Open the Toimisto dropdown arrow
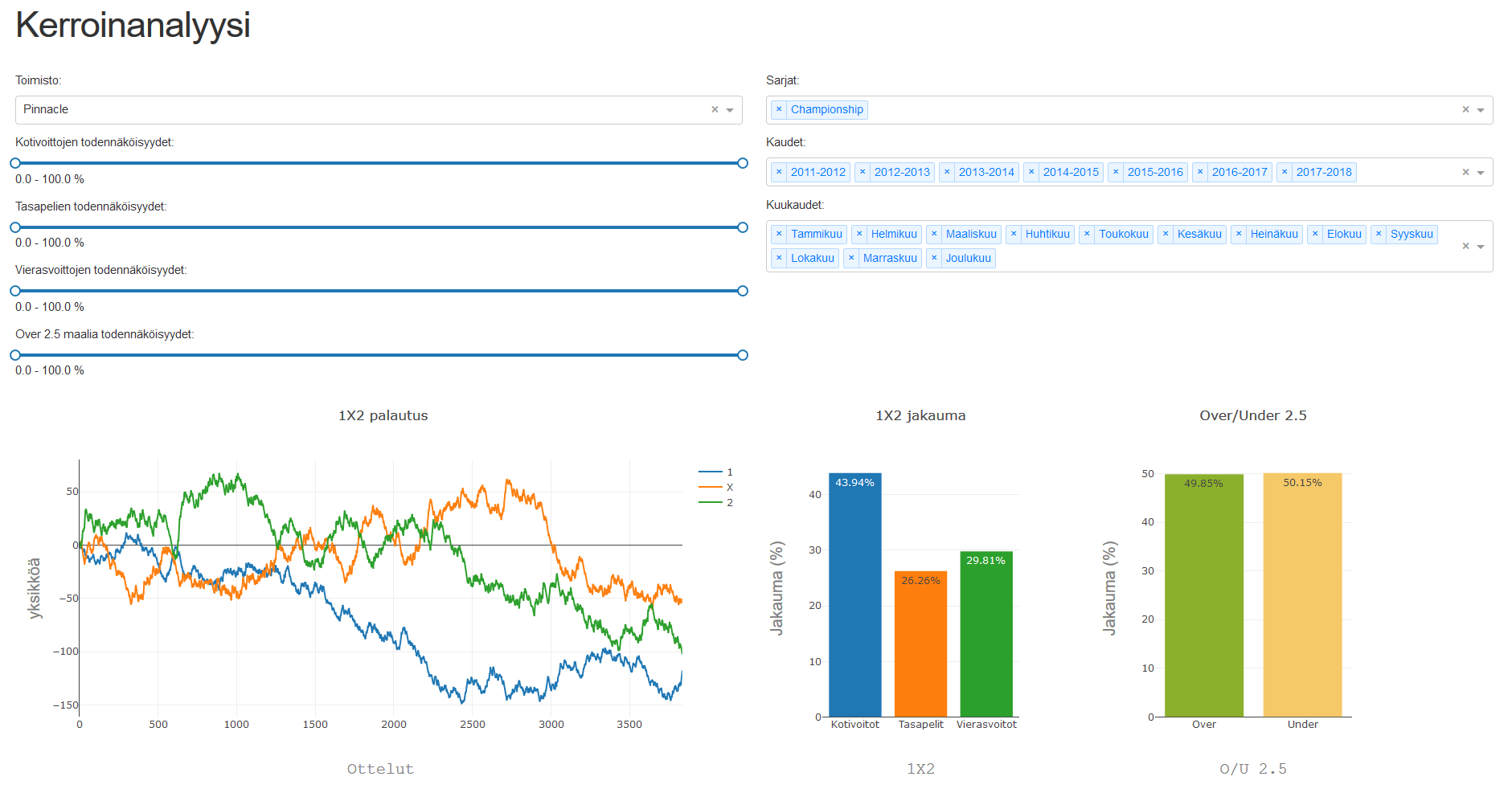Image resolution: width=1512 pixels, height=801 pixels. point(730,110)
